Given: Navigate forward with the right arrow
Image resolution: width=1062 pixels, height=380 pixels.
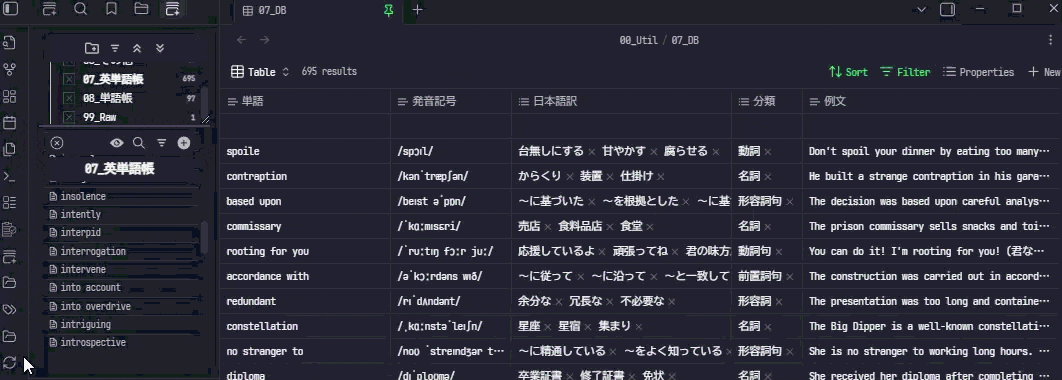Looking at the screenshot, I should tap(265, 40).
